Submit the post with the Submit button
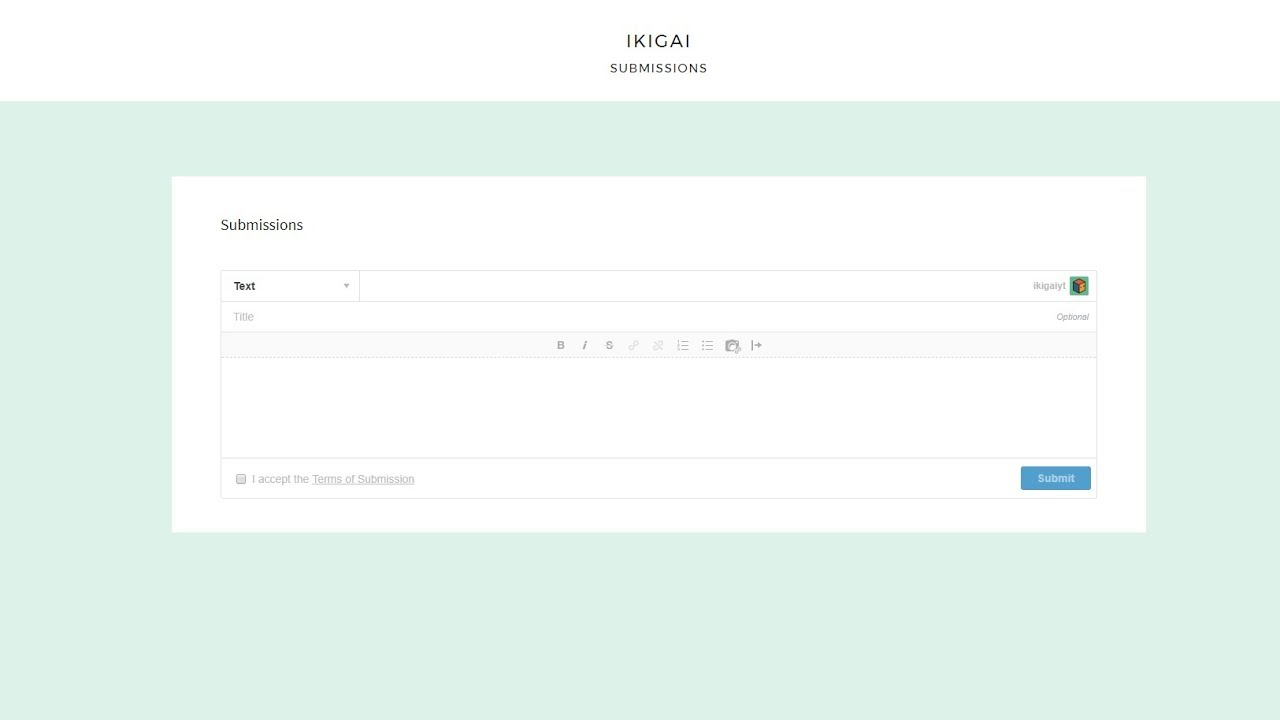Viewport: 1280px width, 720px height. click(x=1056, y=478)
